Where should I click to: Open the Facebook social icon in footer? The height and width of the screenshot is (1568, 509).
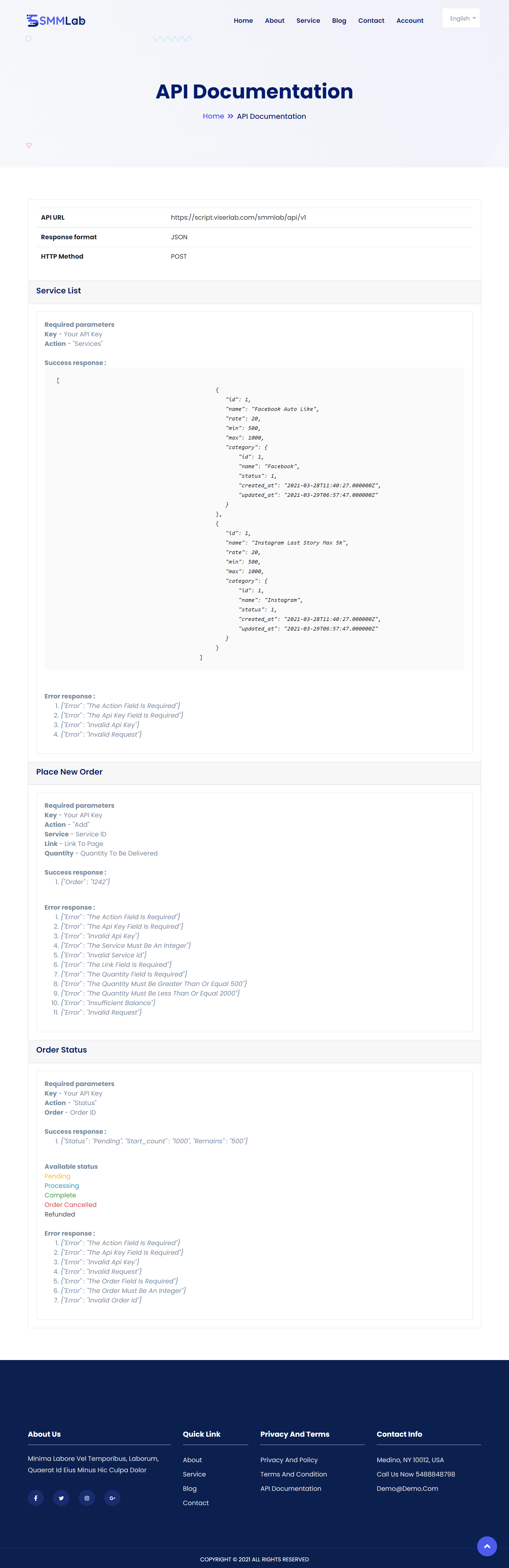(x=36, y=1498)
